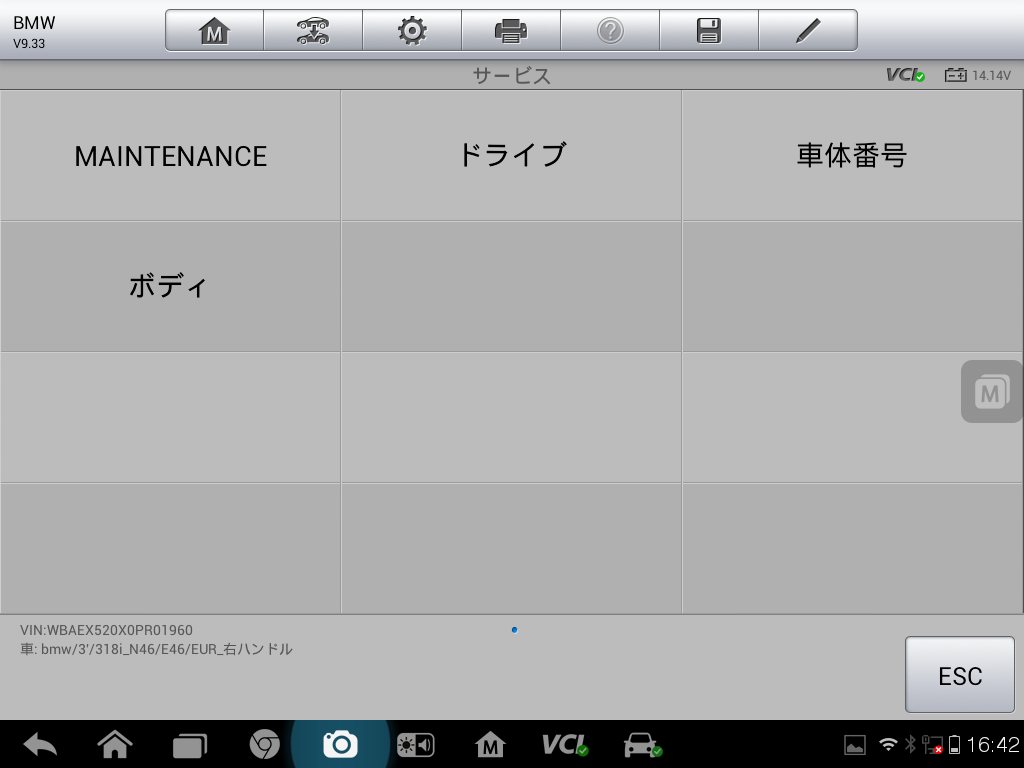
Task: Click the vehicle swap icon in toolbar
Action: pyautogui.click(x=313, y=31)
